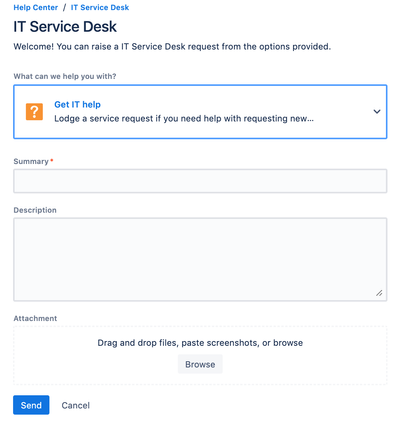Click the IT Service Desk page heading
This screenshot has width=399, height=427.
click(x=65, y=27)
